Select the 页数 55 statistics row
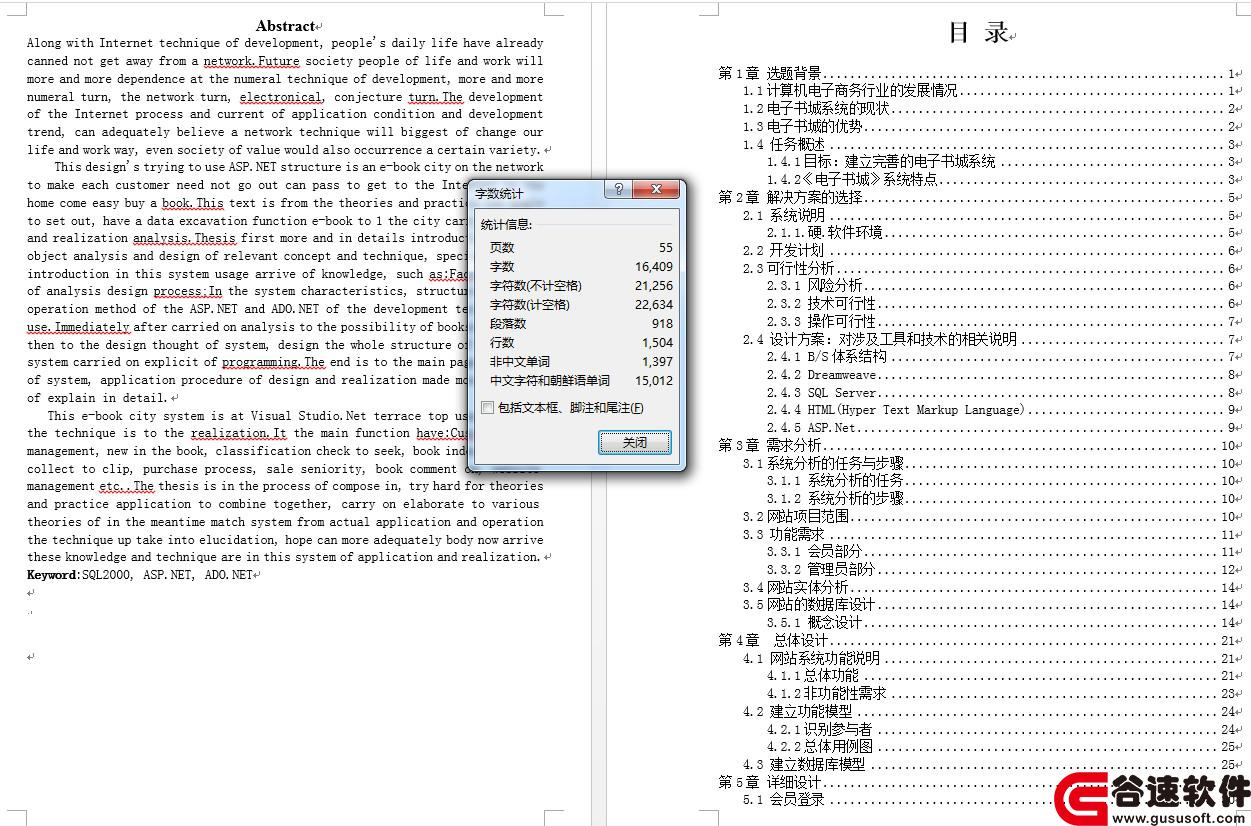This screenshot has width=1251, height=826. click(x=581, y=248)
